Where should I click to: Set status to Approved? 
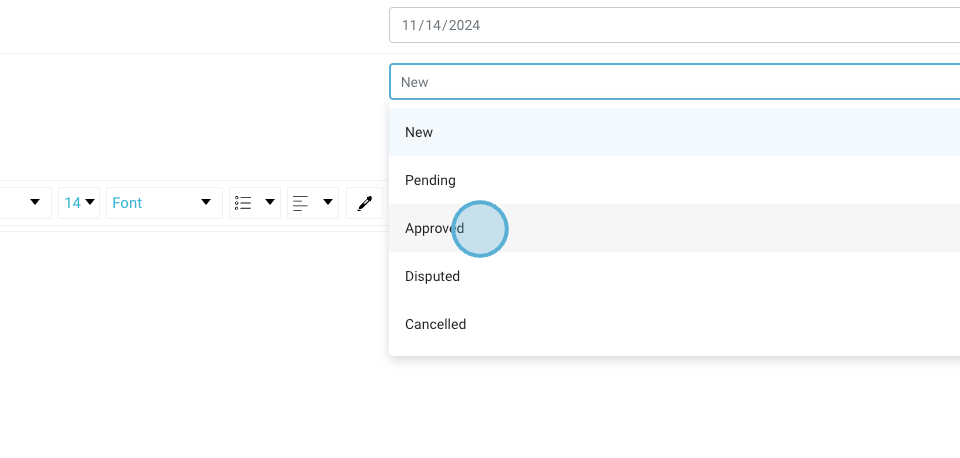[434, 228]
